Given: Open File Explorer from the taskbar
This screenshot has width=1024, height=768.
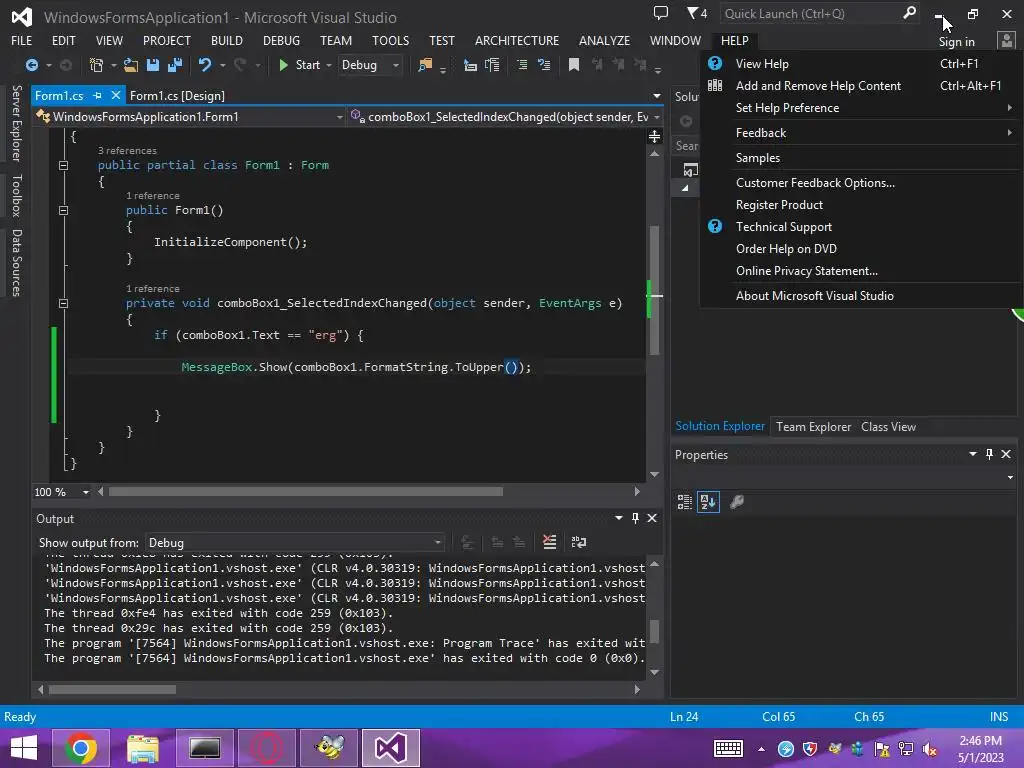Looking at the screenshot, I should point(142,748).
